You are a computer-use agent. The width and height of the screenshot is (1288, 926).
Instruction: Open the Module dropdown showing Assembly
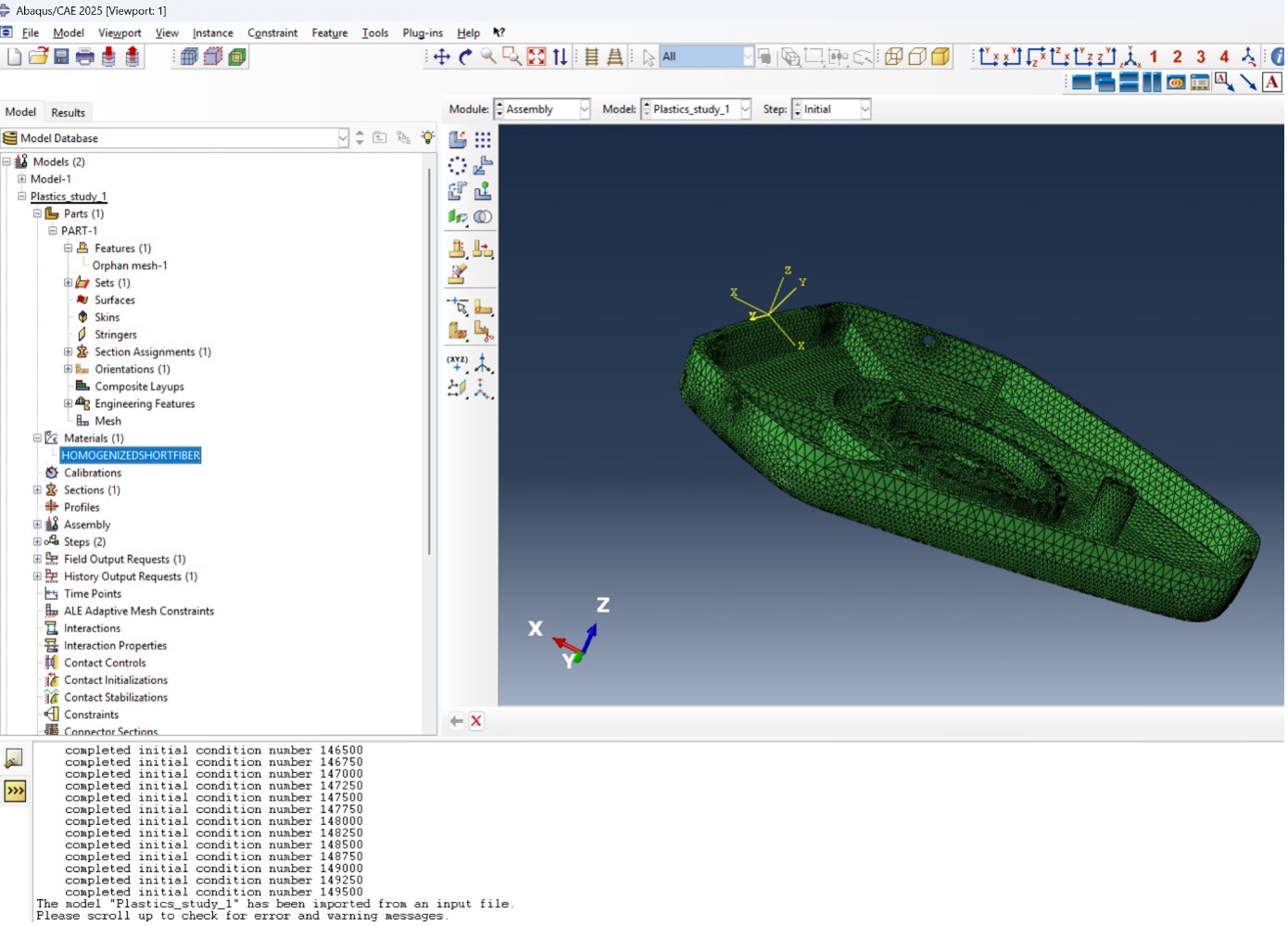[x=583, y=109]
